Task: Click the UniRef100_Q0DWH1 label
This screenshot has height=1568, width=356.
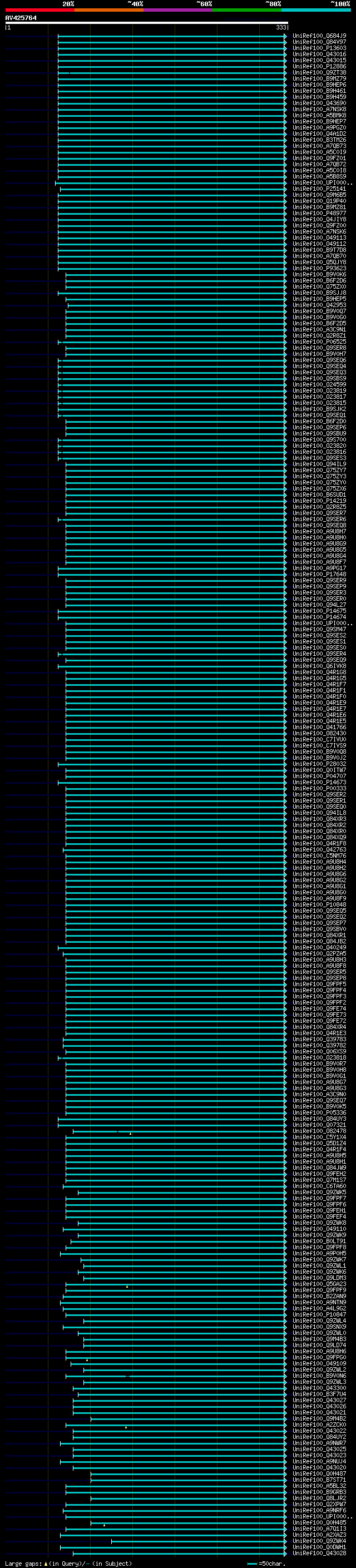Action: (319, 1547)
